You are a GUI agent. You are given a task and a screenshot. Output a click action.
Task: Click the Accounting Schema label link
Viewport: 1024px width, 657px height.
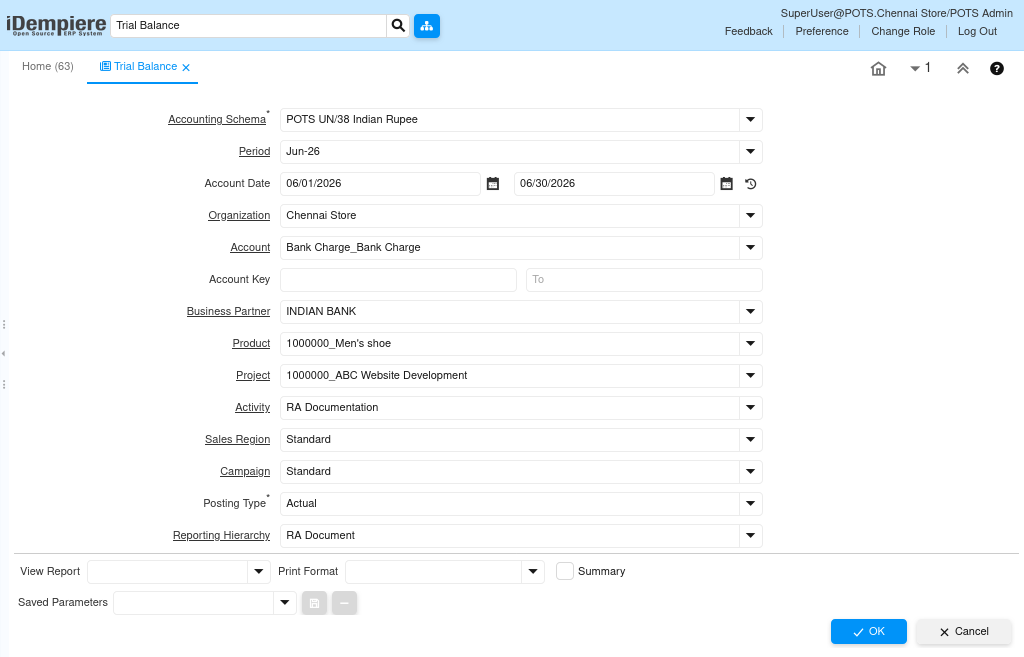(217, 120)
